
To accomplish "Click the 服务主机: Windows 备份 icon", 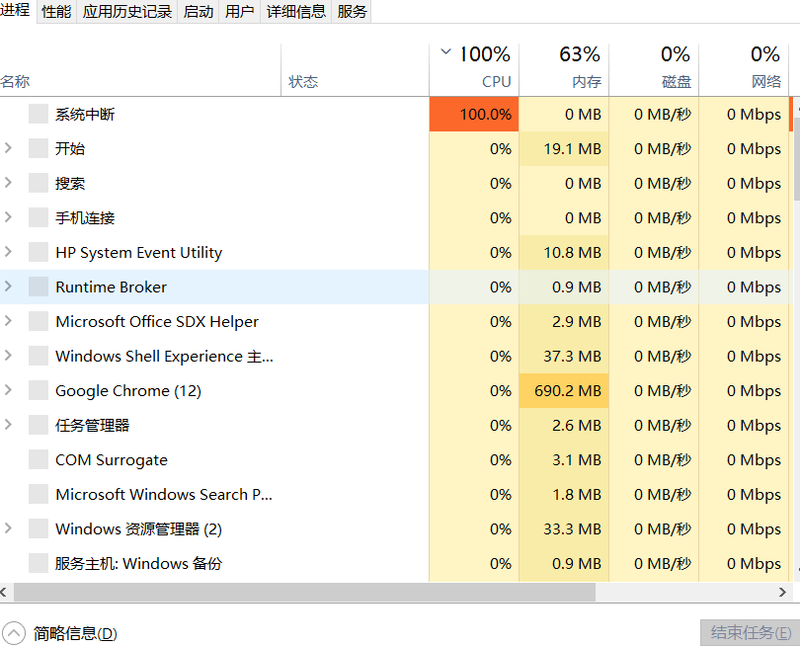I will (x=38, y=563).
